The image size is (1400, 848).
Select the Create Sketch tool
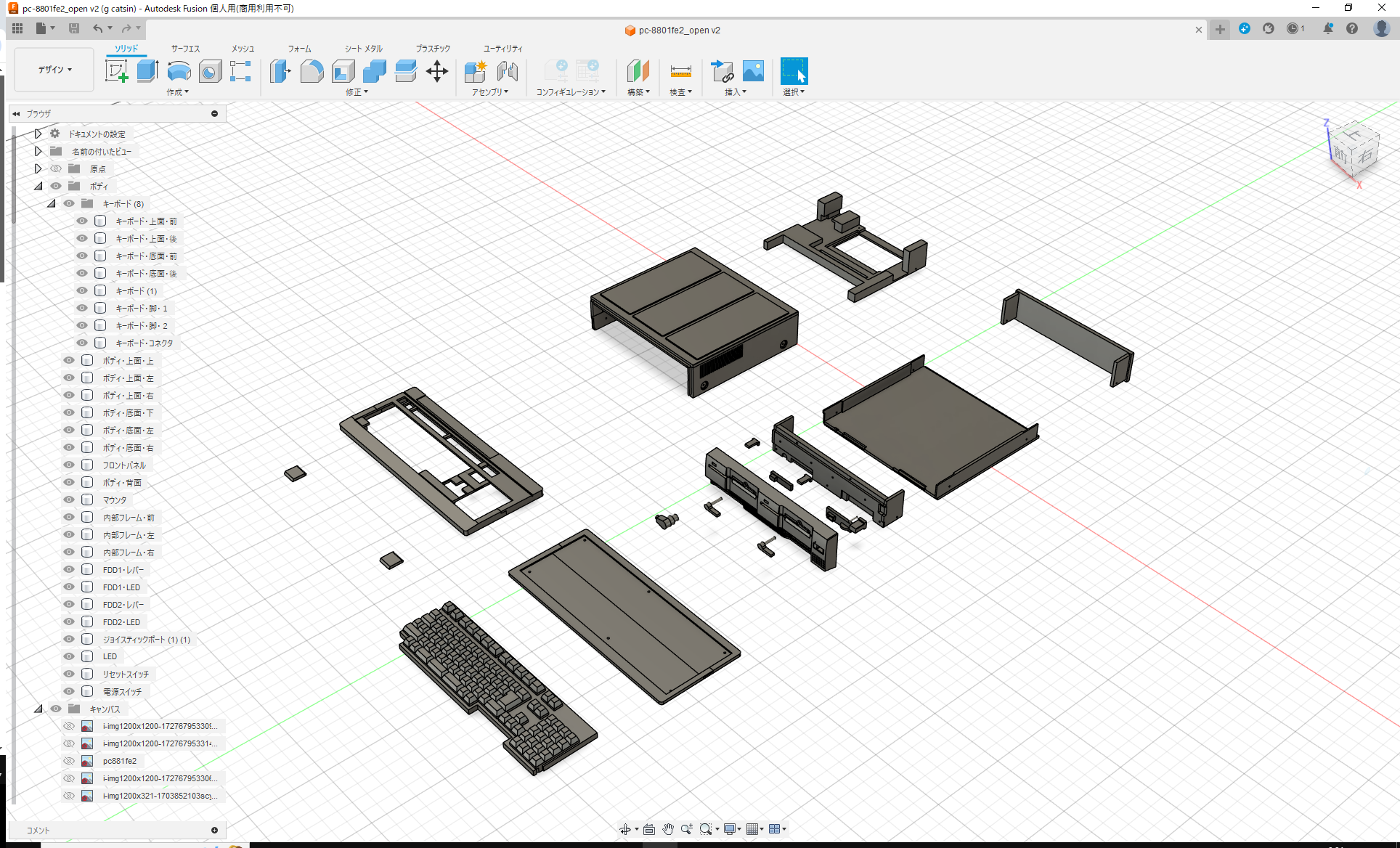coord(117,70)
